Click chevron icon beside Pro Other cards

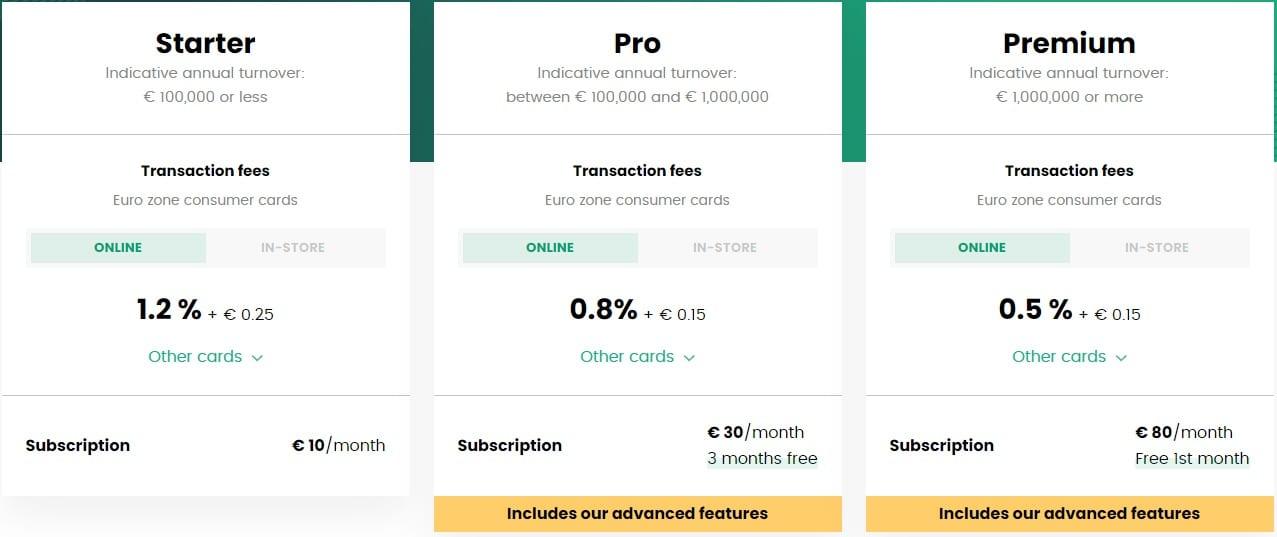(689, 358)
